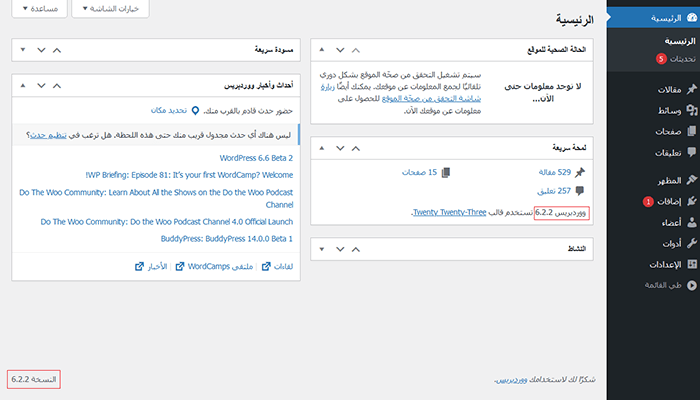Screen dimensions: 700x400
Task: Open the Settings (الإعدادات) menu item
Action: (x=658, y=264)
